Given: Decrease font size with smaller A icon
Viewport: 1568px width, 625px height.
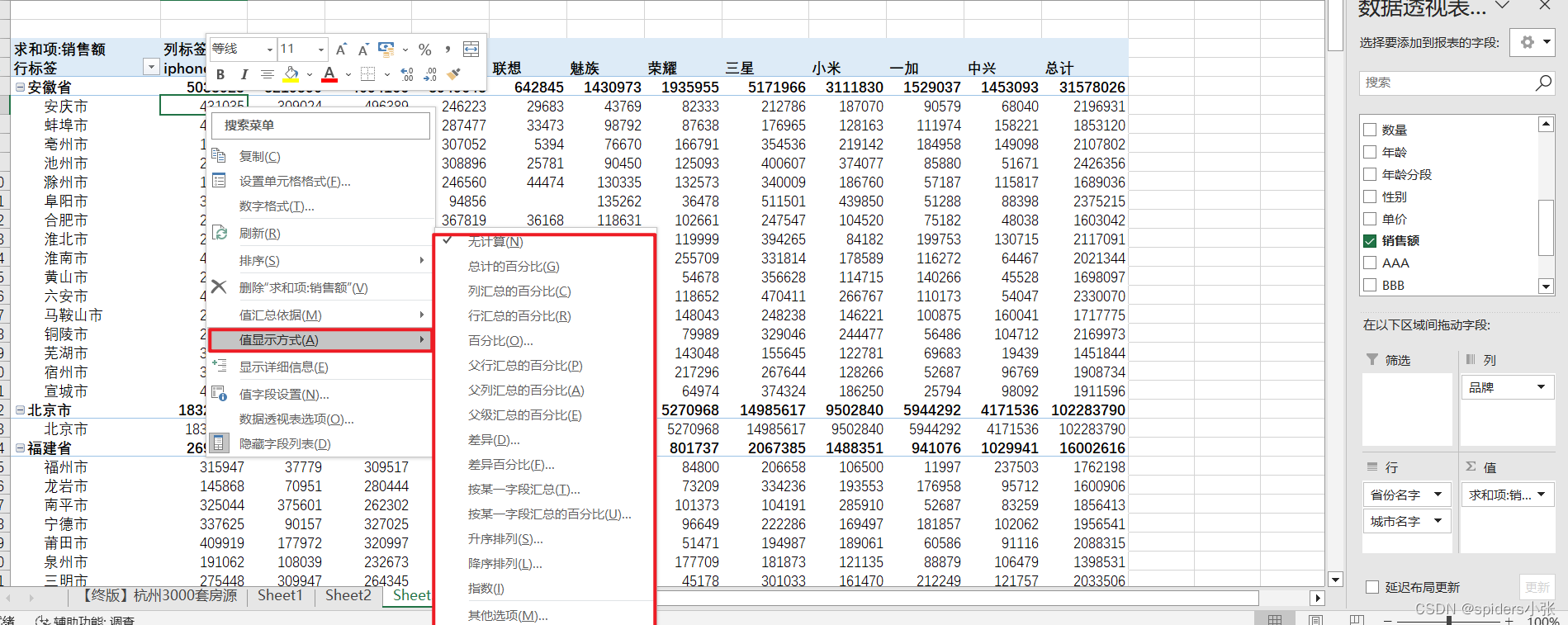Looking at the screenshot, I should (362, 50).
